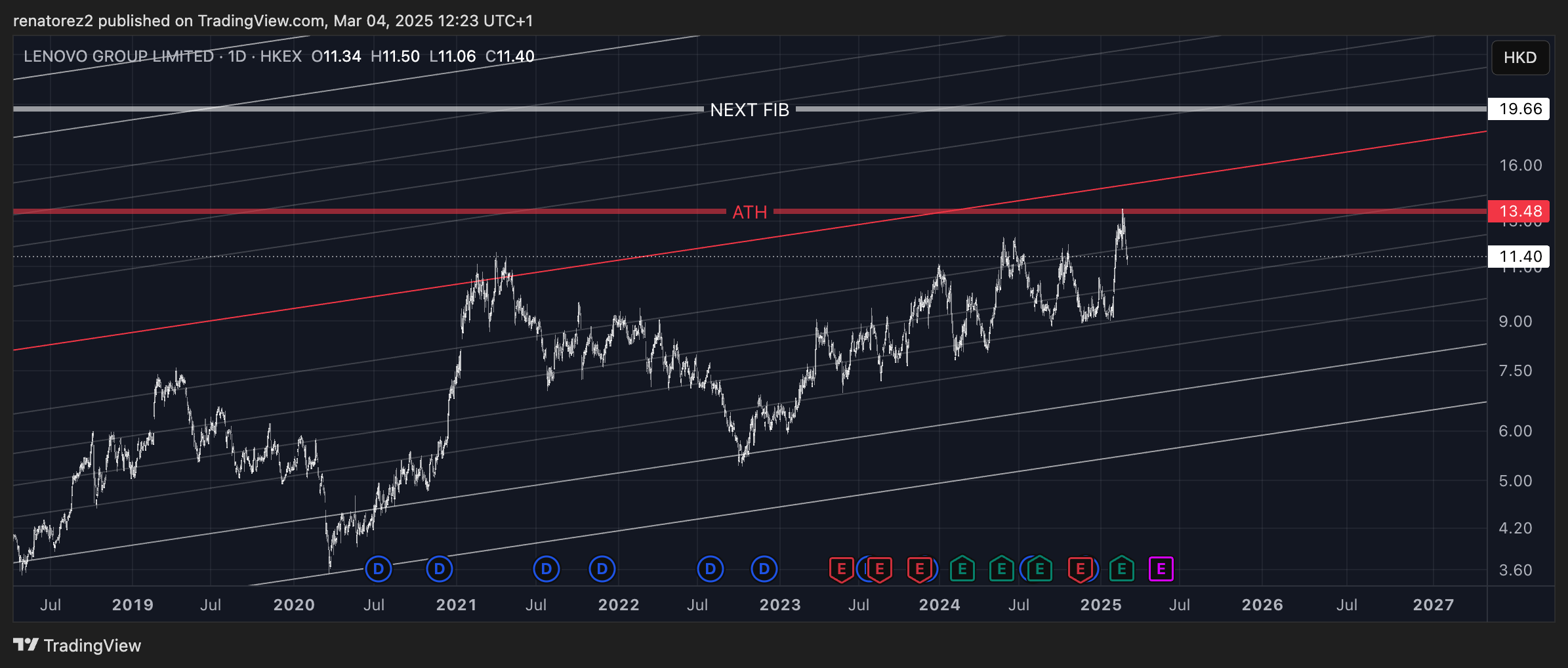This screenshot has width=1568, height=668.
Task: Click the 7.50 price axis value
Action: [1516, 371]
